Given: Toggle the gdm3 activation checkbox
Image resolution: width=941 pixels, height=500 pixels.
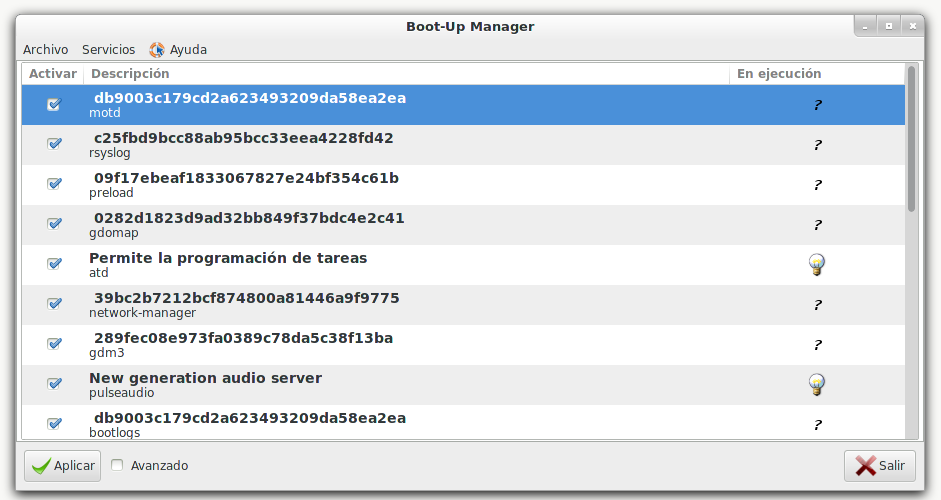Looking at the screenshot, I should (x=54, y=344).
